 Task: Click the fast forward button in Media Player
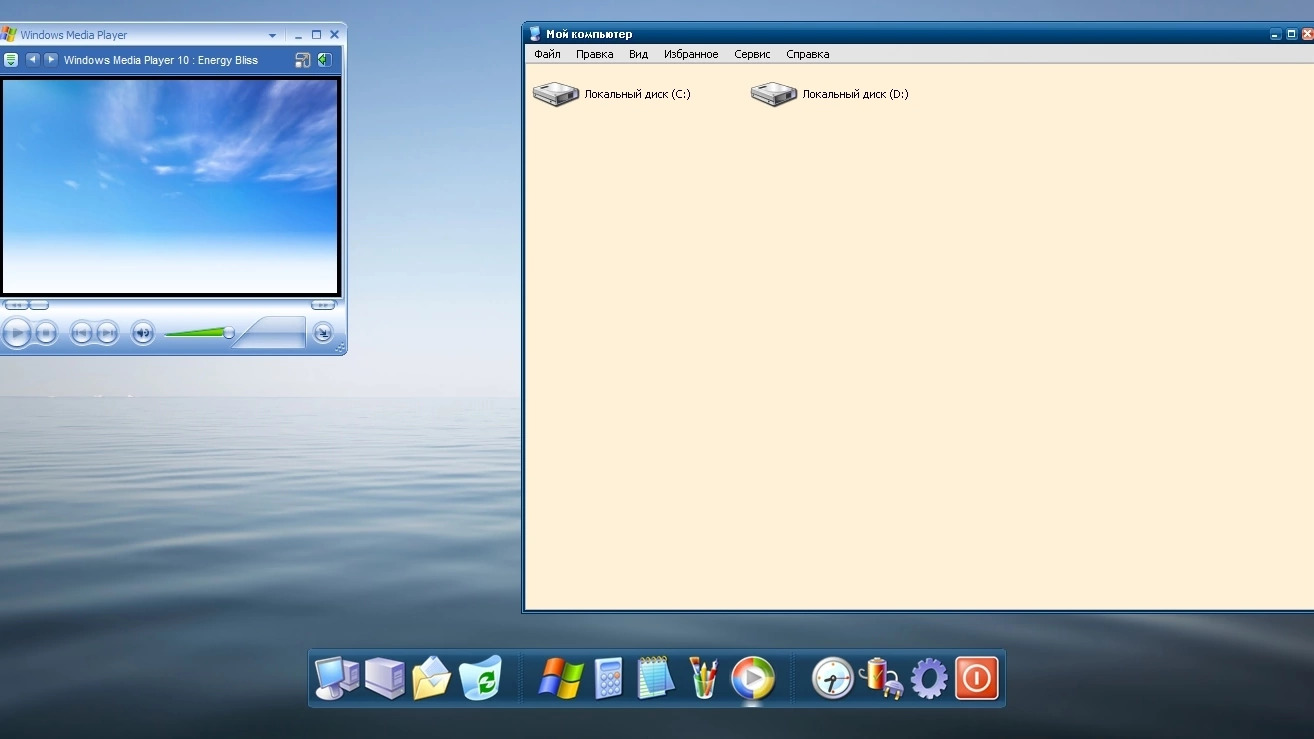pos(323,305)
